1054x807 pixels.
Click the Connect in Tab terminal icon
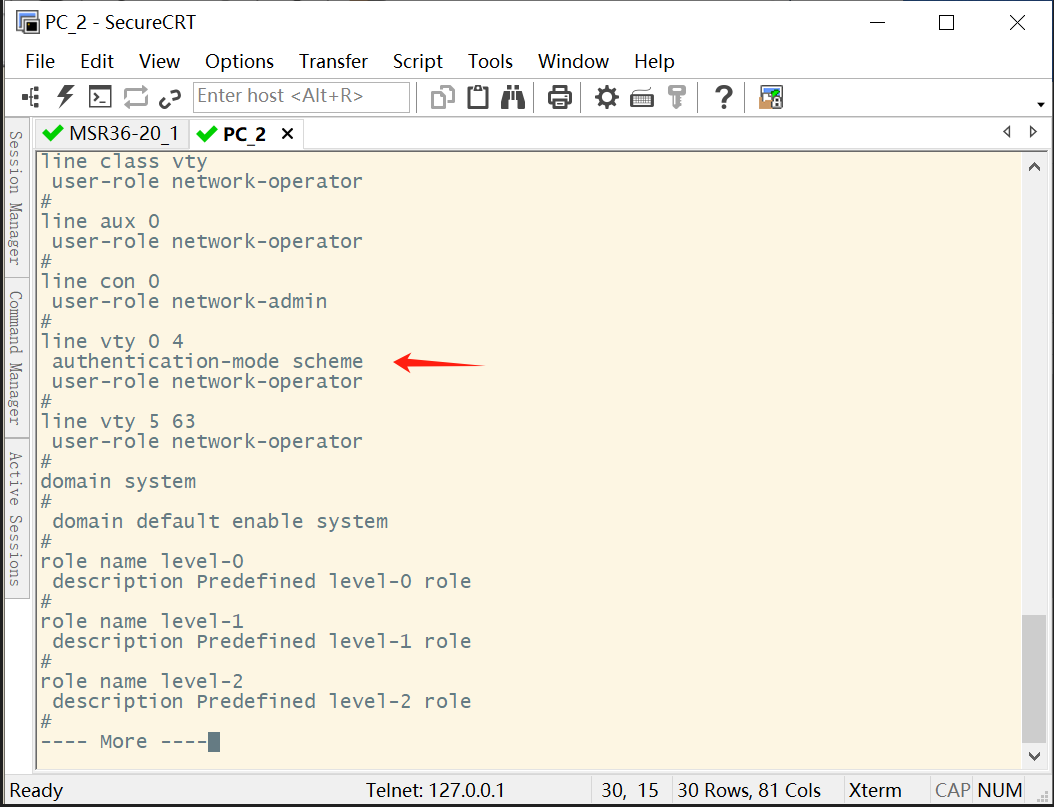(100, 97)
